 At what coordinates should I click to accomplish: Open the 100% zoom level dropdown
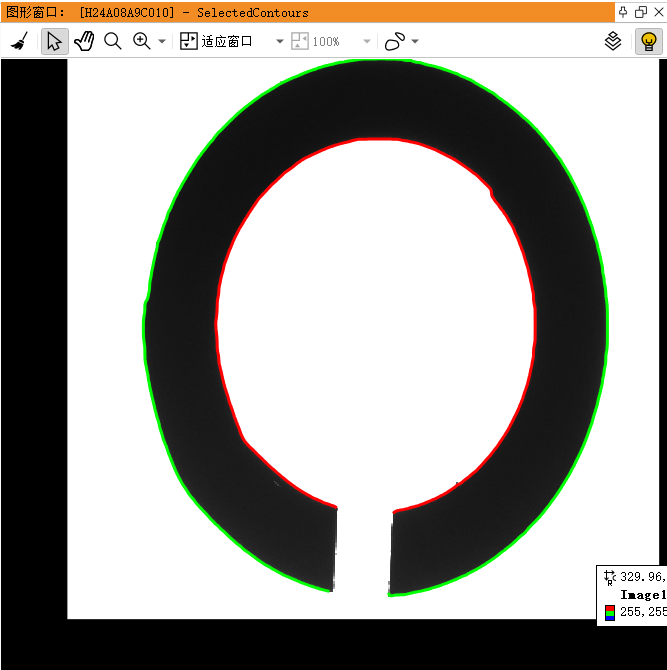pos(367,41)
